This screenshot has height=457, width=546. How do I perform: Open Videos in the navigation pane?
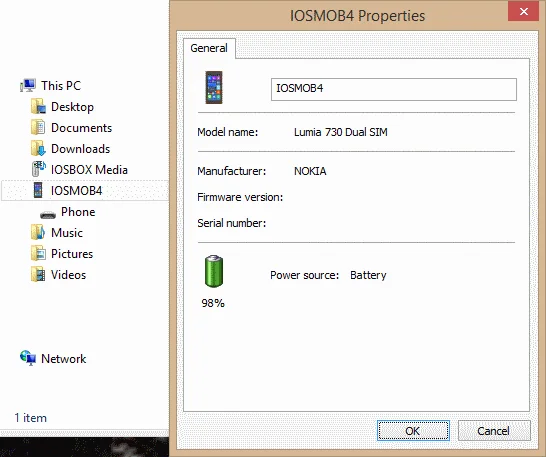pyautogui.click(x=69, y=275)
